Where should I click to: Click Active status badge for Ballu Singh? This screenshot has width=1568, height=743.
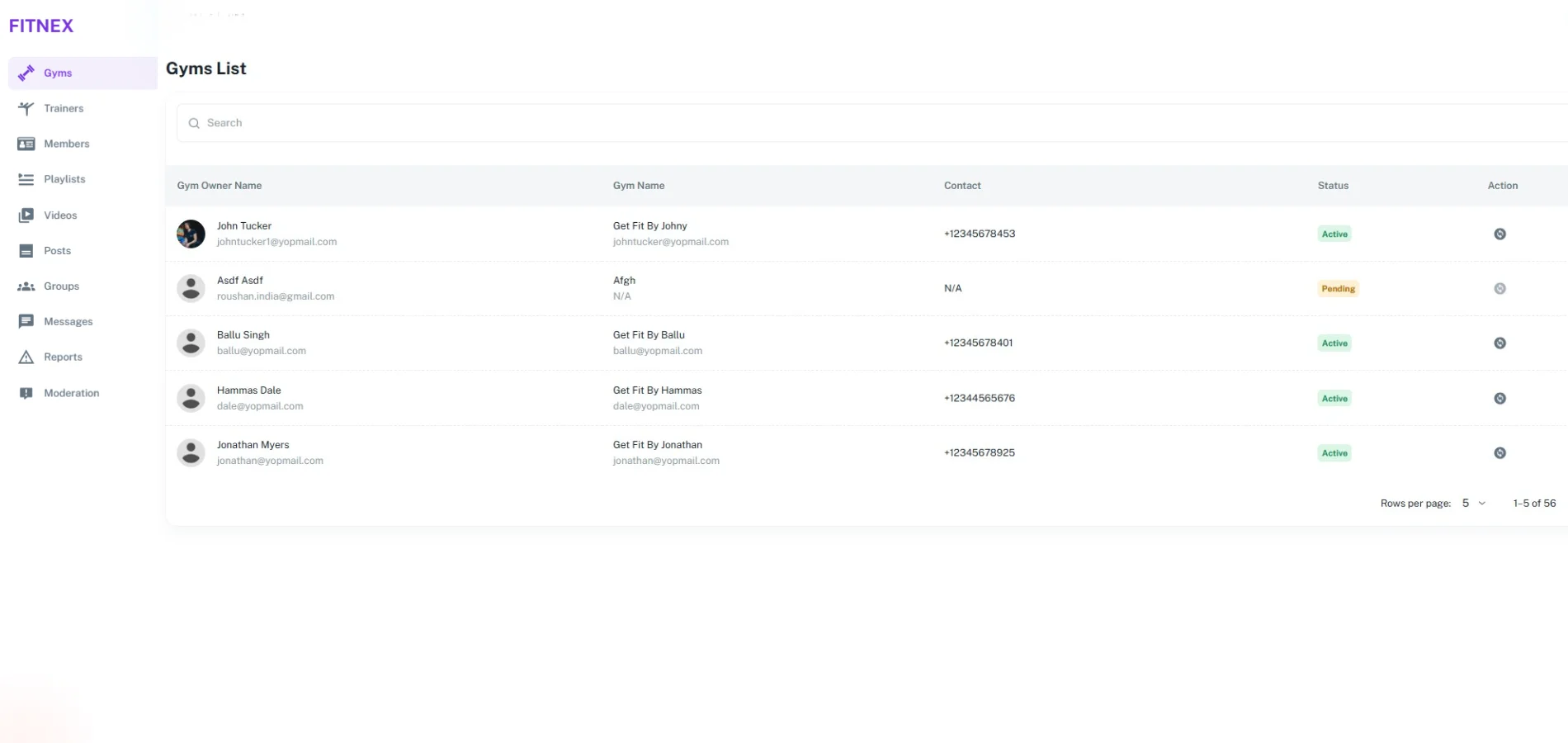coord(1334,343)
